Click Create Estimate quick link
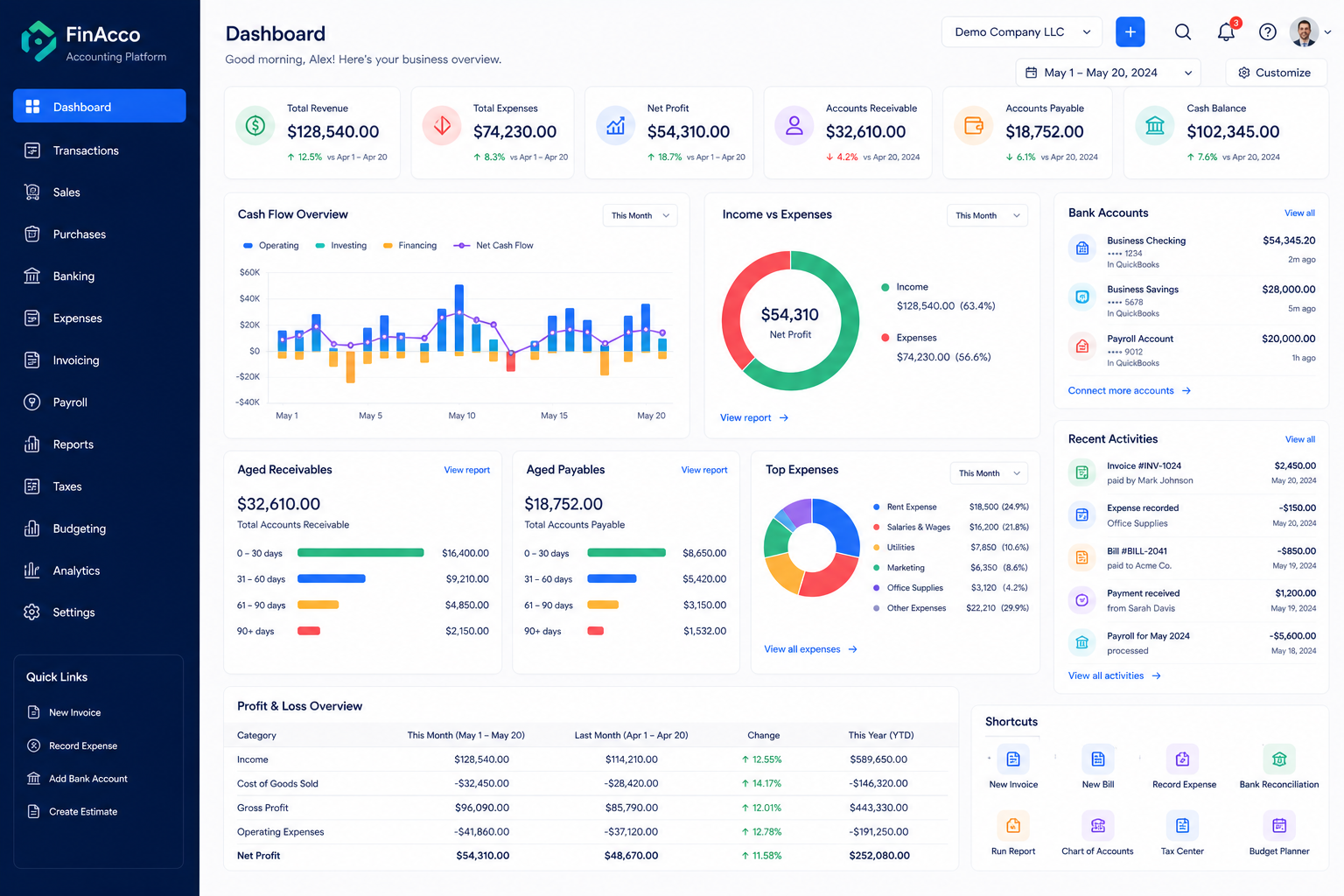This screenshot has height=896, width=1344. (x=72, y=812)
